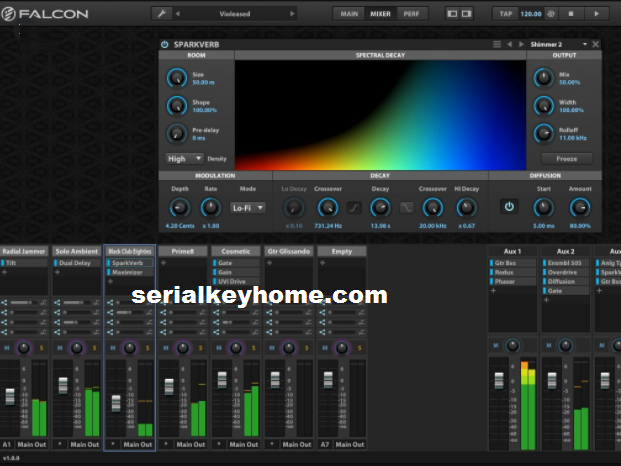621x466 pixels.
Task: Open the A7 input selector
Action: 325,445
